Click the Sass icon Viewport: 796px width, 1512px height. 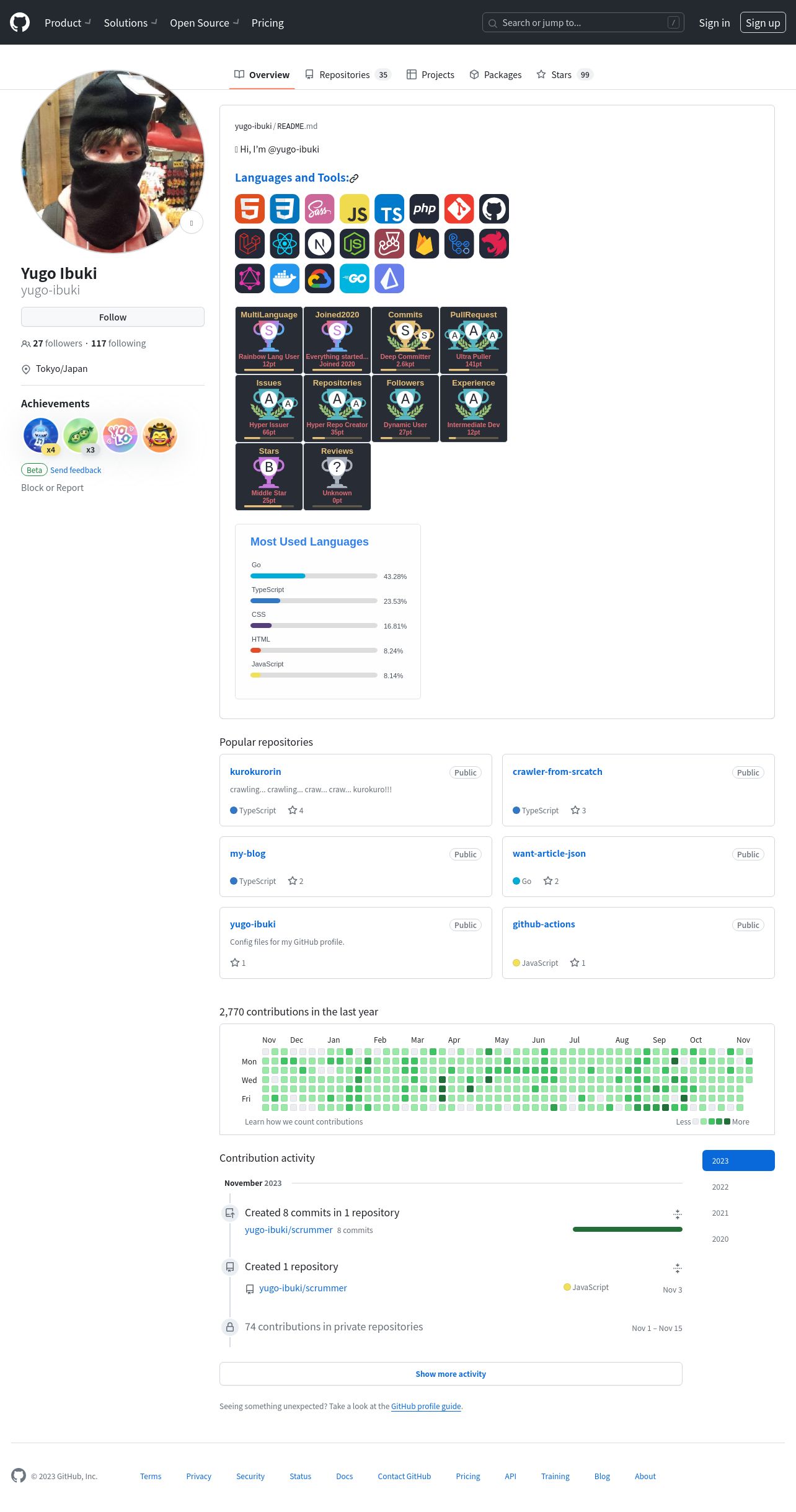(319, 209)
